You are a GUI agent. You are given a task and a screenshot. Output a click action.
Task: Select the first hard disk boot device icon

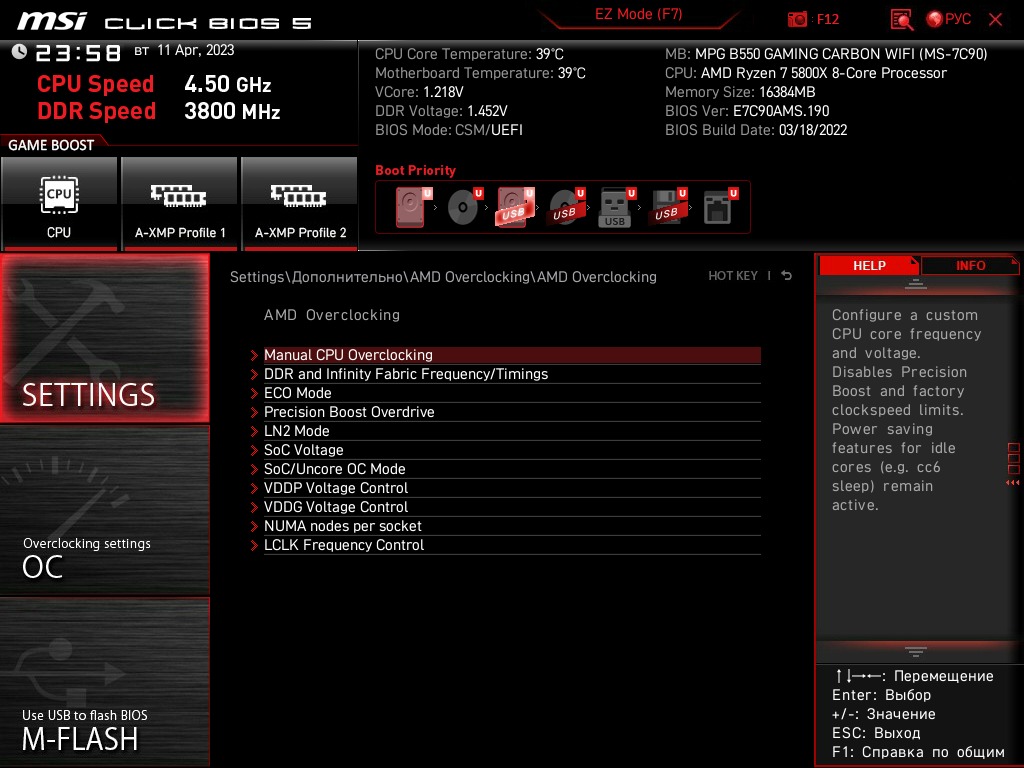point(413,206)
